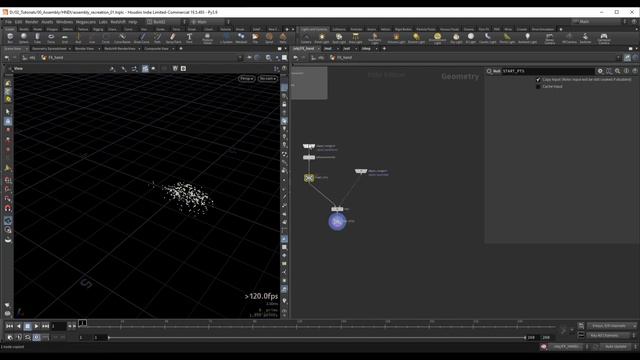Open the Windows menu

[64, 22]
